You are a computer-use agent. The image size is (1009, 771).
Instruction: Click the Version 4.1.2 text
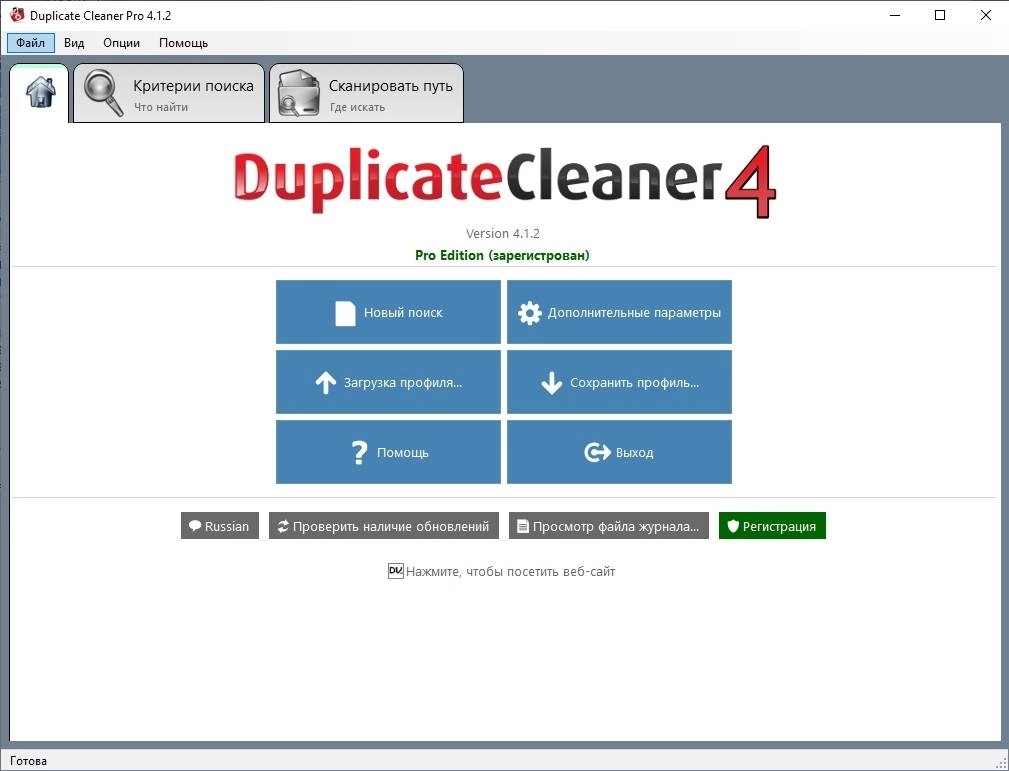pos(503,234)
